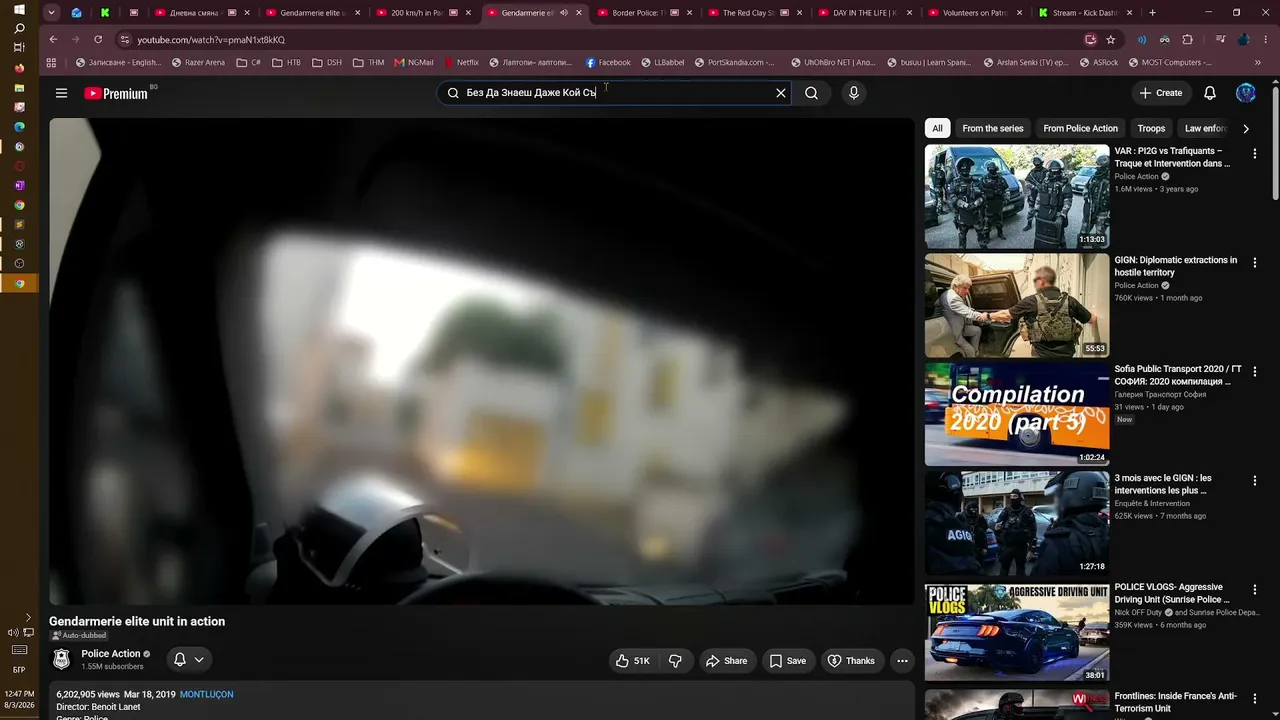The width and height of the screenshot is (1280, 720).
Task: Dislike the Gendarmerie video
Action: click(675, 661)
